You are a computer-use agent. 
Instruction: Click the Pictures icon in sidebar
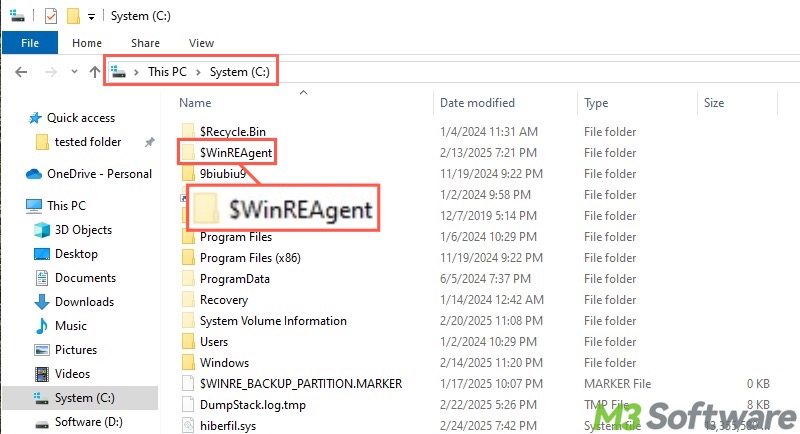coord(42,350)
